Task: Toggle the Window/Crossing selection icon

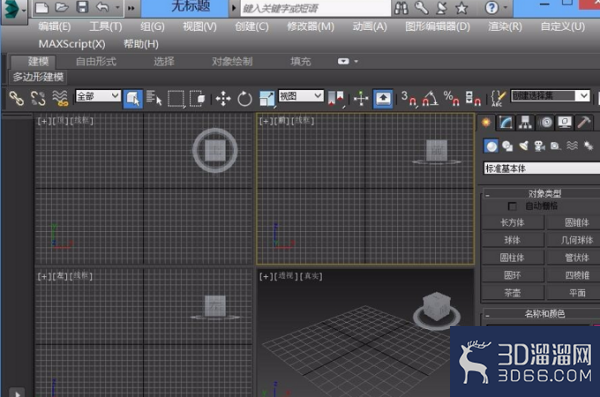Action: tap(198, 98)
